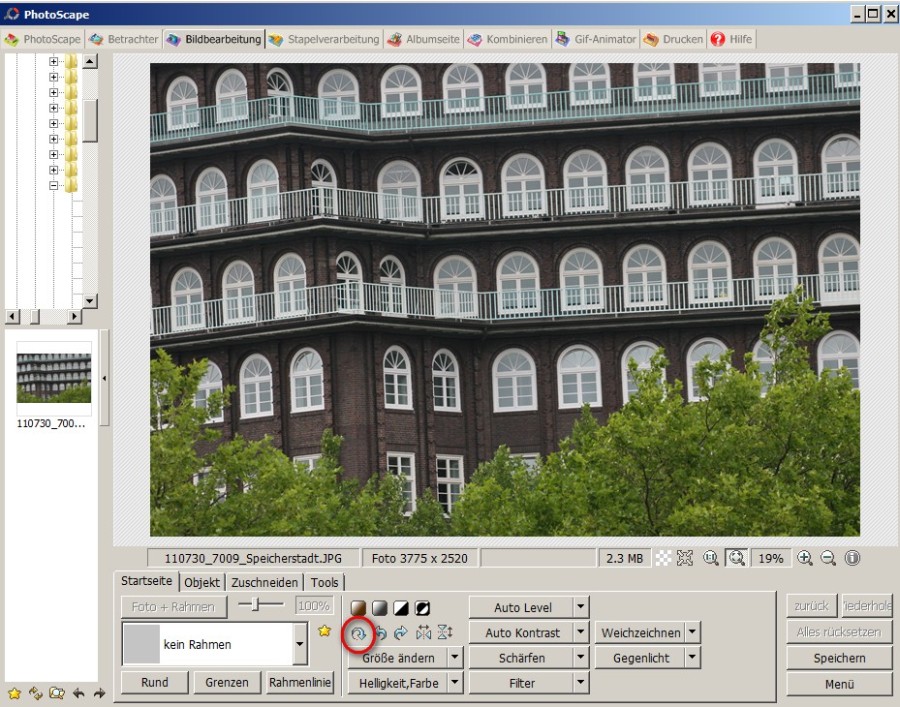
Task: Click the Größe ändern button
Action: point(398,658)
